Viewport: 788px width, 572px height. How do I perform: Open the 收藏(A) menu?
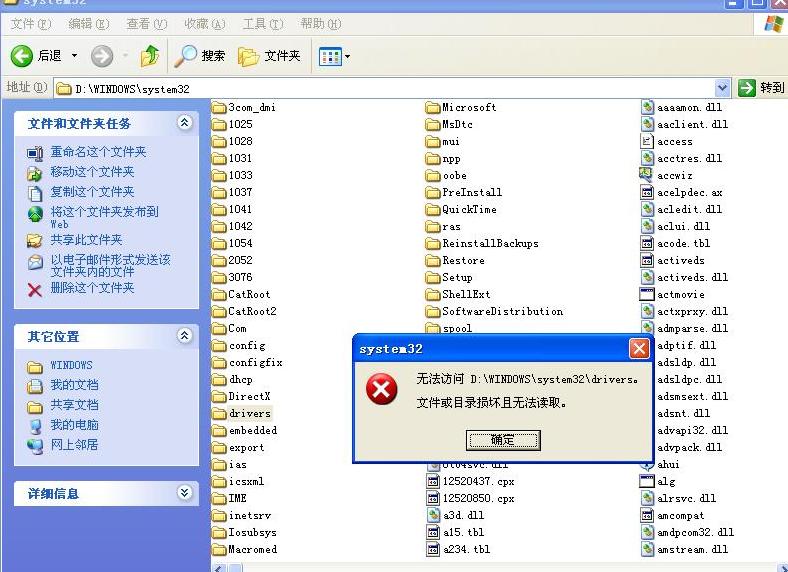click(x=205, y=24)
